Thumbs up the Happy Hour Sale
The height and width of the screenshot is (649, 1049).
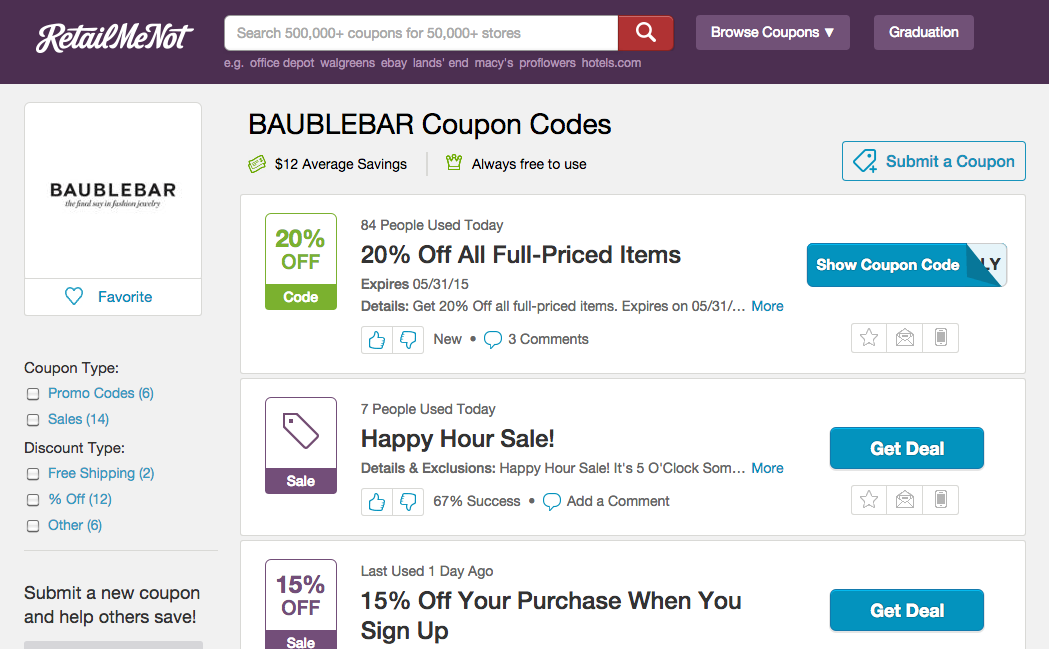[377, 502]
